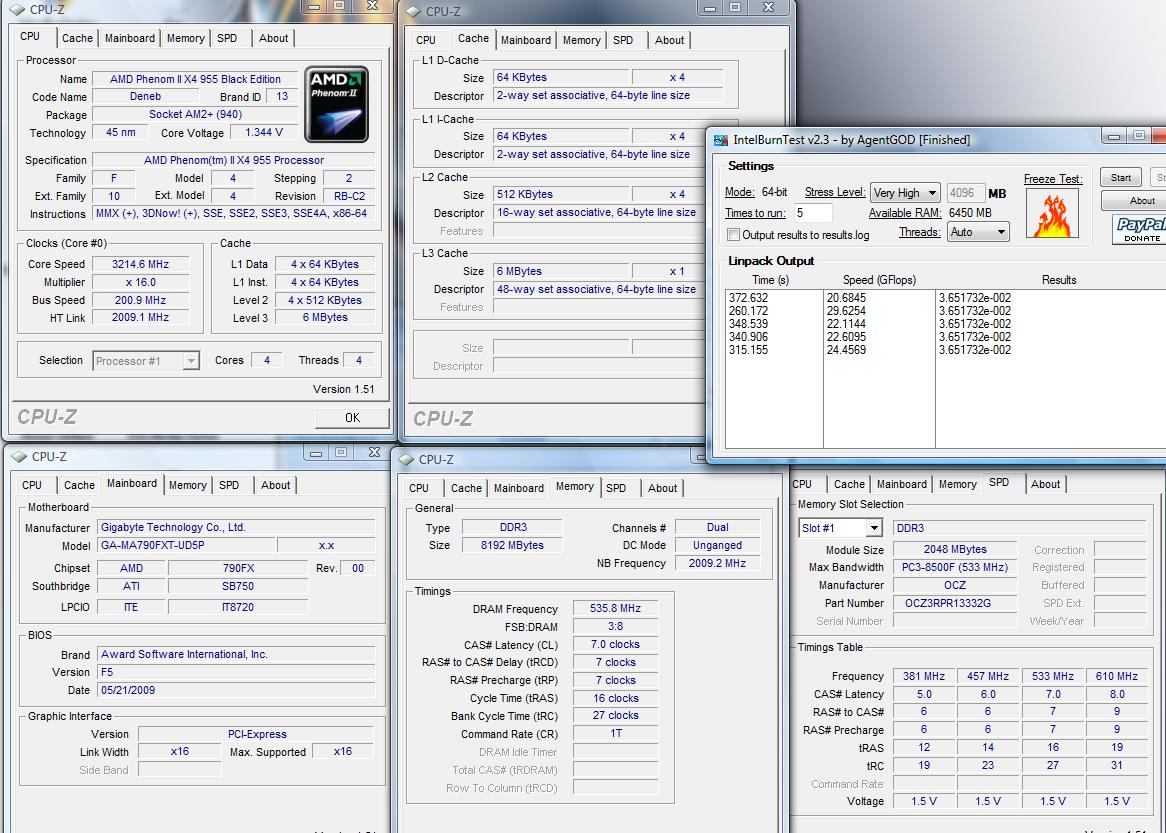Click CPU-Z title icon in Cache window

[413, 11]
